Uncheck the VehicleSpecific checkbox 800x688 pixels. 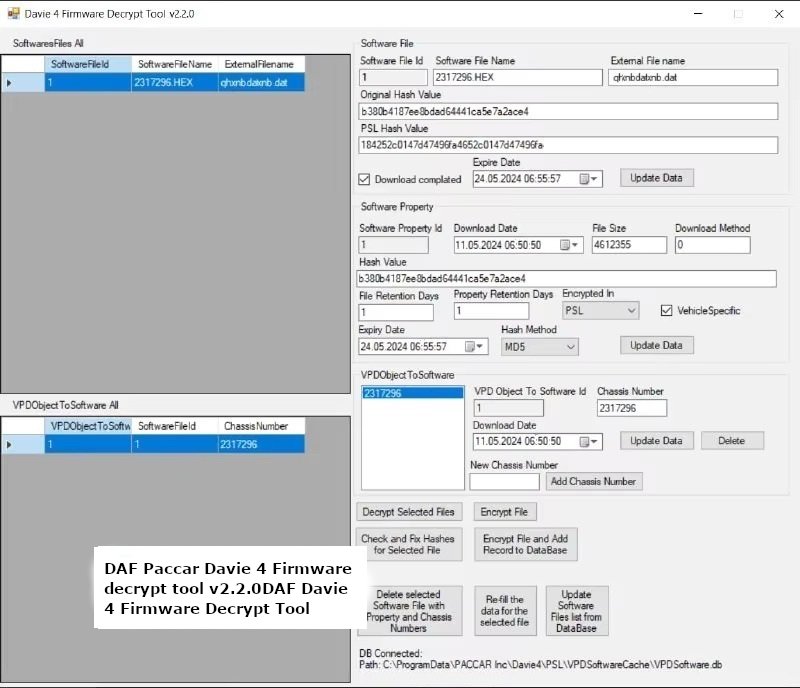pyautogui.click(x=667, y=311)
